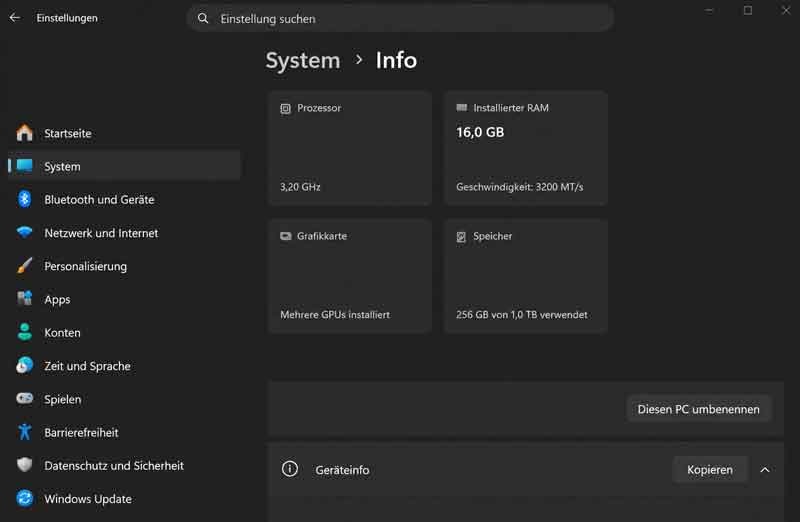Maximize the Einstellungen window
This screenshot has height=522, width=800.
pyautogui.click(x=747, y=10)
